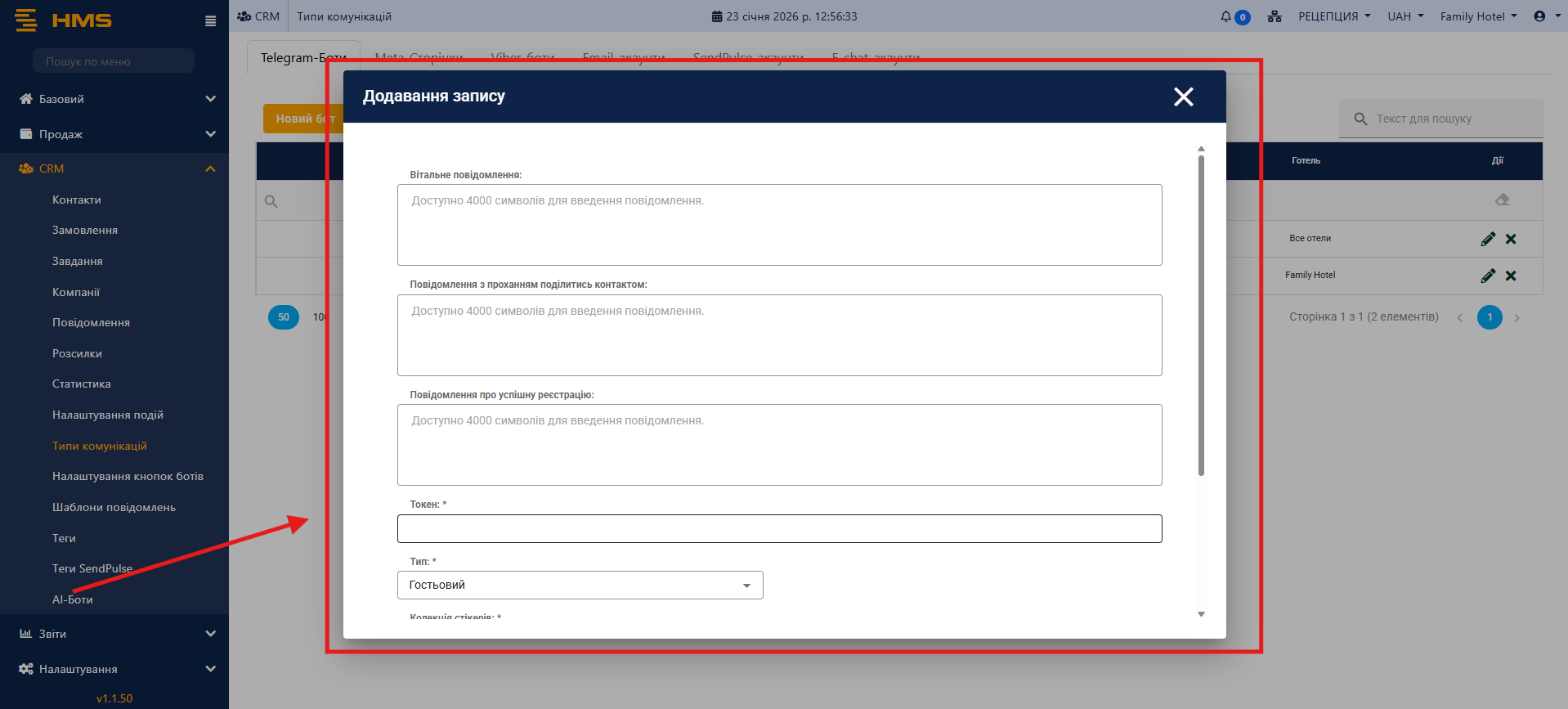Select page size 50 button
This screenshot has height=709, width=1568.
coord(284,317)
